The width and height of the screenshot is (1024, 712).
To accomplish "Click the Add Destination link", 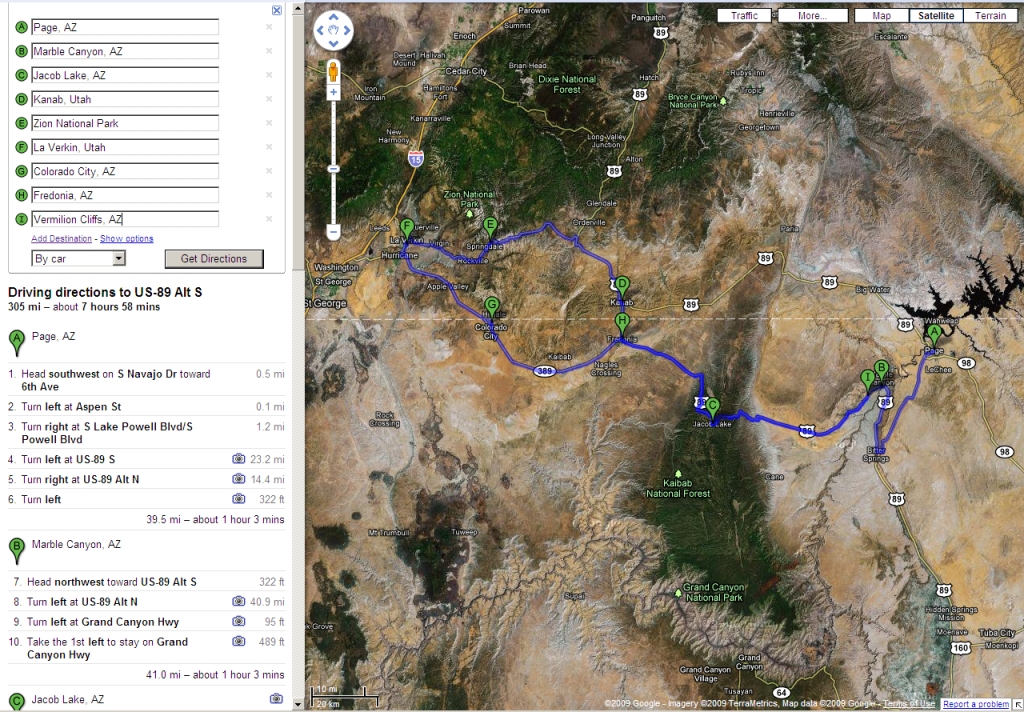I will point(61,239).
